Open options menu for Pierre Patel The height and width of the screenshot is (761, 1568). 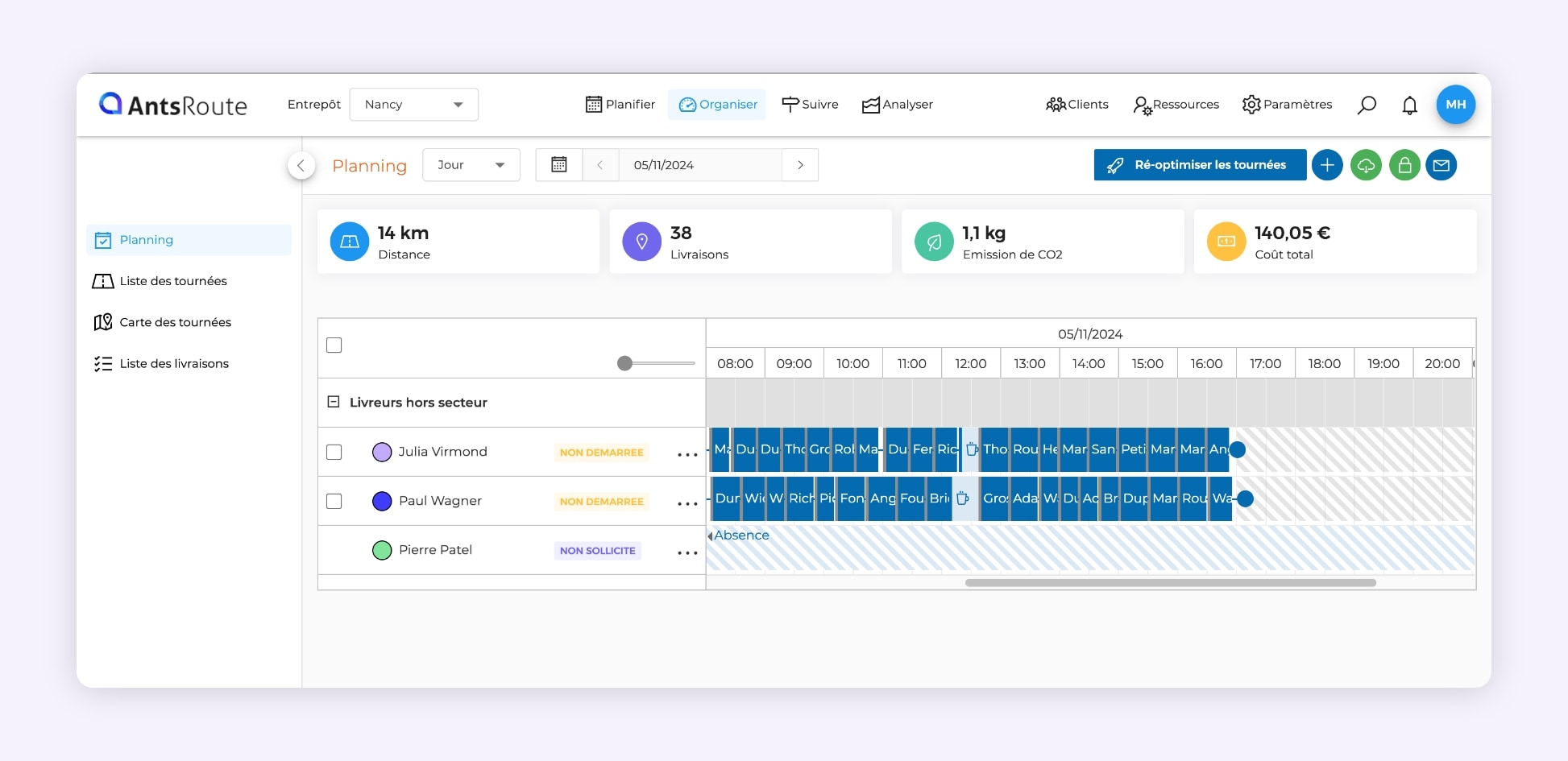[x=687, y=552]
